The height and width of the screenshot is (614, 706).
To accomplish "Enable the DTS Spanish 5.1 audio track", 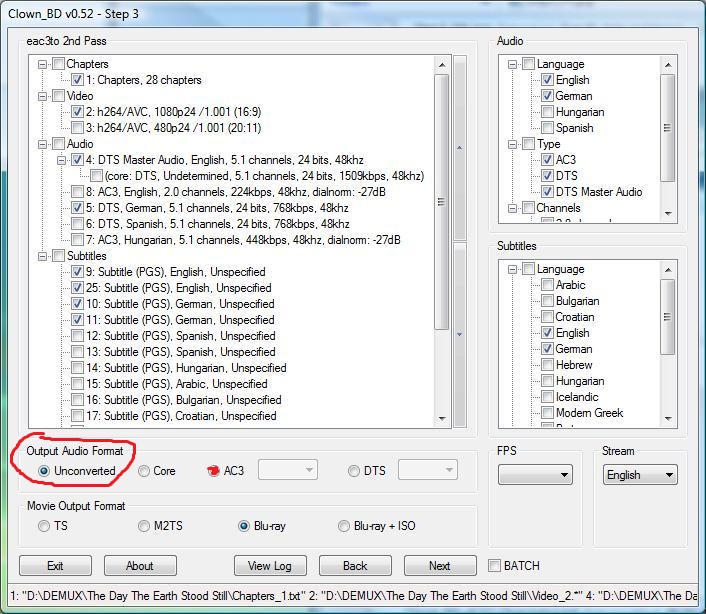I will coord(77,224).
